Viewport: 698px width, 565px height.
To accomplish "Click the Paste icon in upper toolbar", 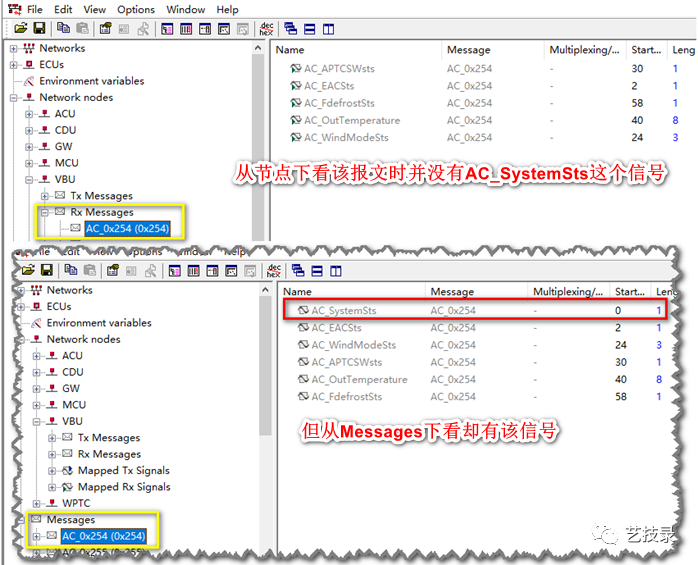I will [82, 28].
